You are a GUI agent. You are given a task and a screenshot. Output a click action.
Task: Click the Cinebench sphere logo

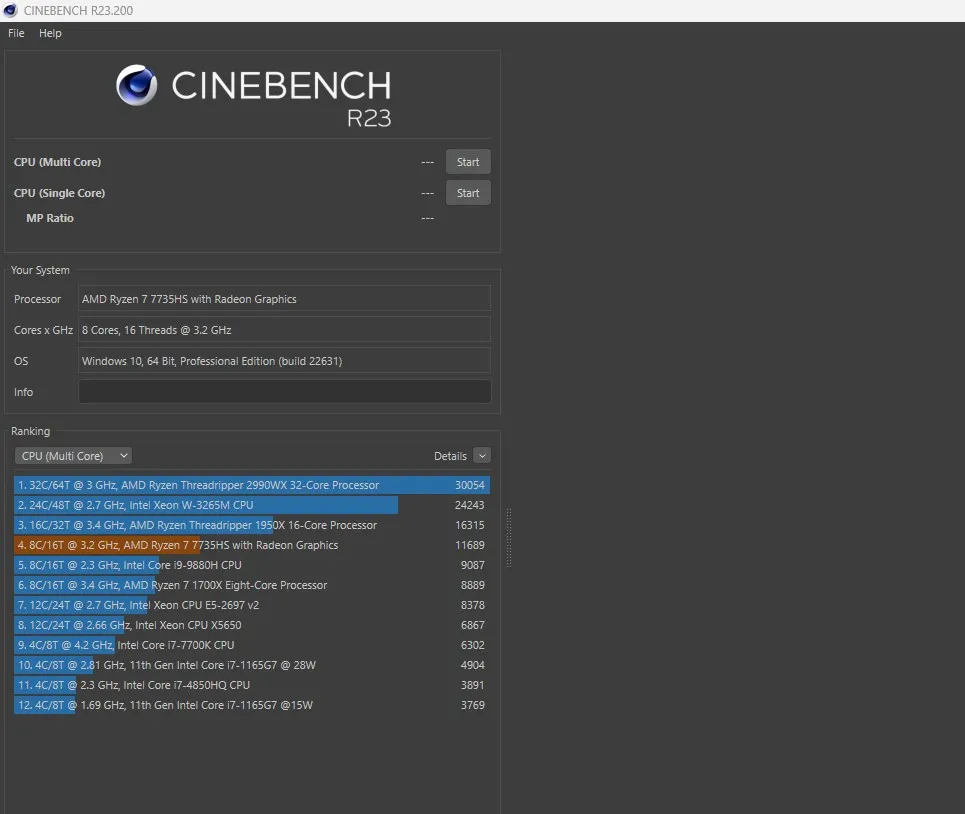click(x=137, y=85)
